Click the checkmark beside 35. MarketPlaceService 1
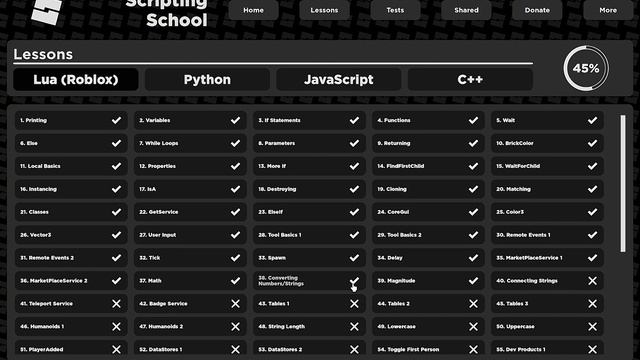The image size is (640, 360). pos(592,258)
